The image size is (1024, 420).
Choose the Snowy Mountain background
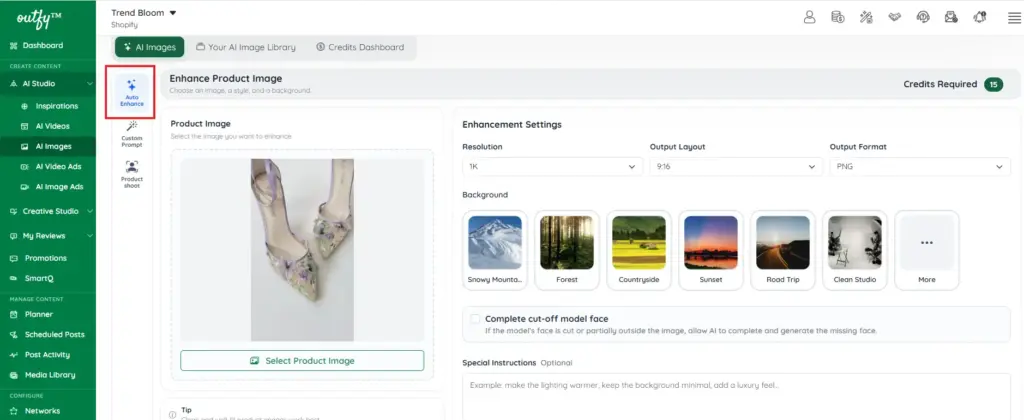coord(495,250)
